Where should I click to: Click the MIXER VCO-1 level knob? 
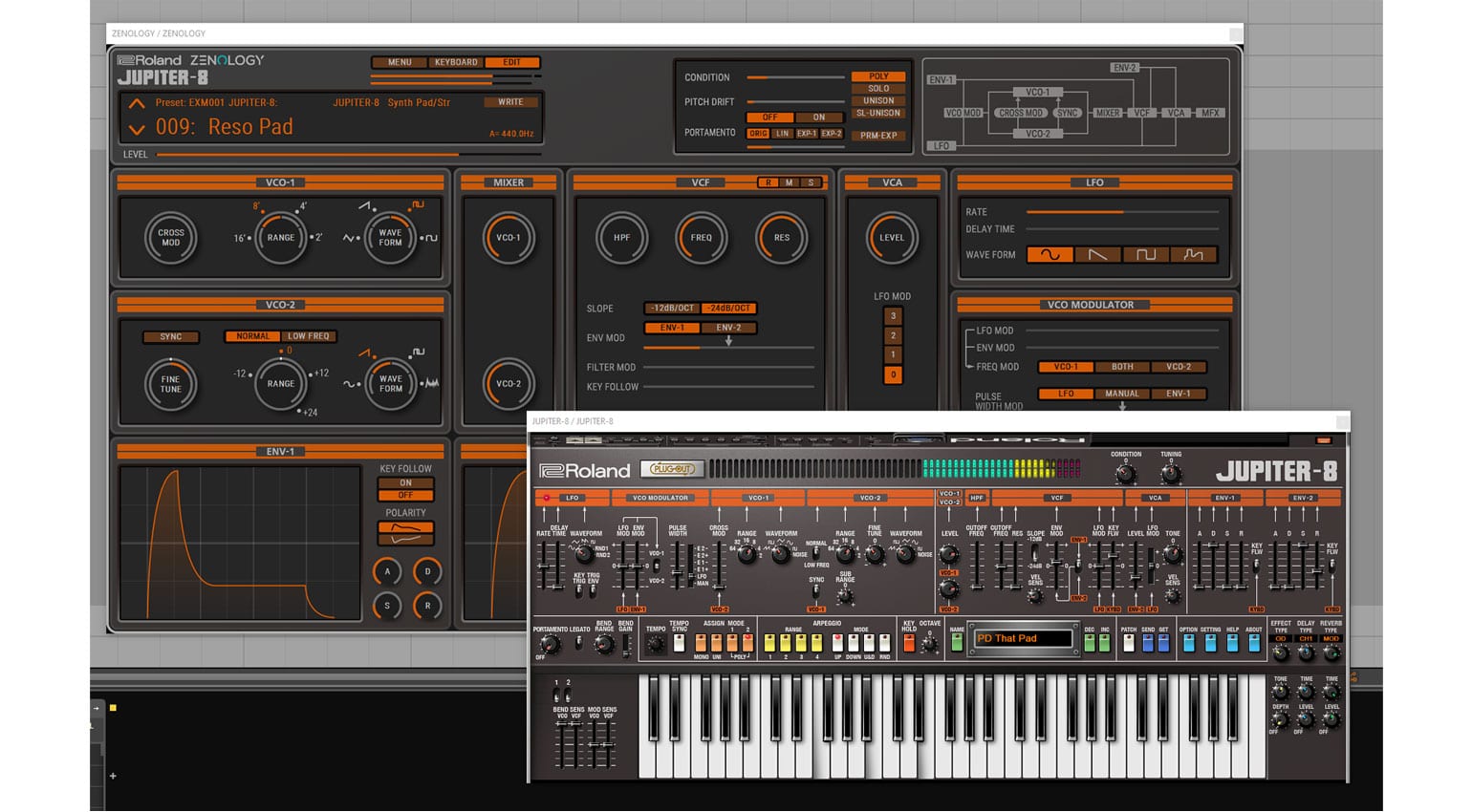509,238
